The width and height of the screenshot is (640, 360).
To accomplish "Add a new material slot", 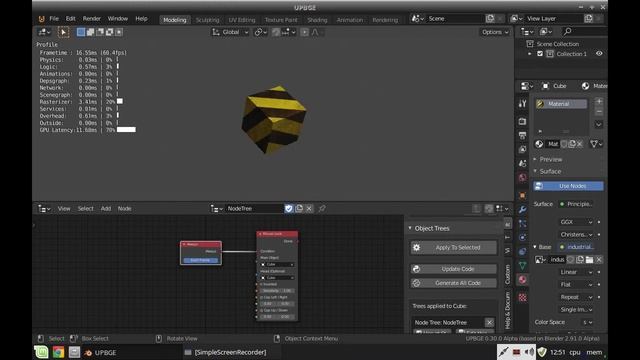I will [x=599, y=101].
